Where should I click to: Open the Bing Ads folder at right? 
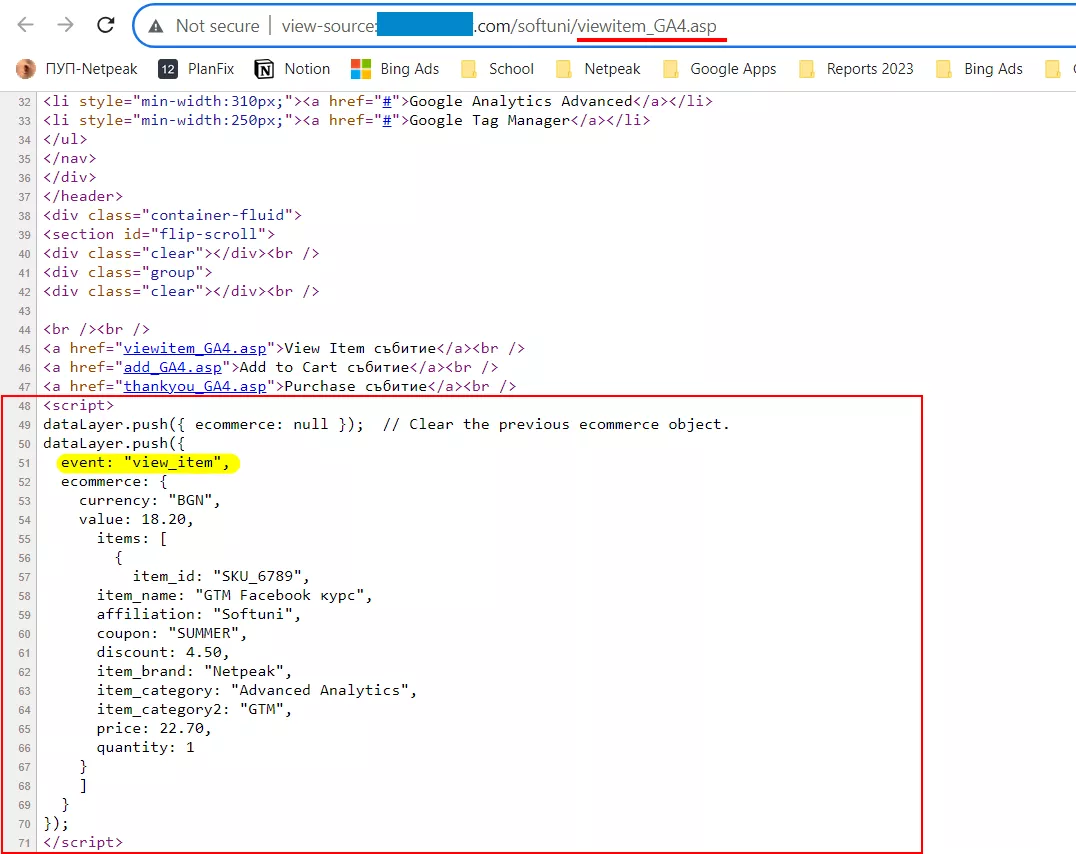tap(979, 69)
